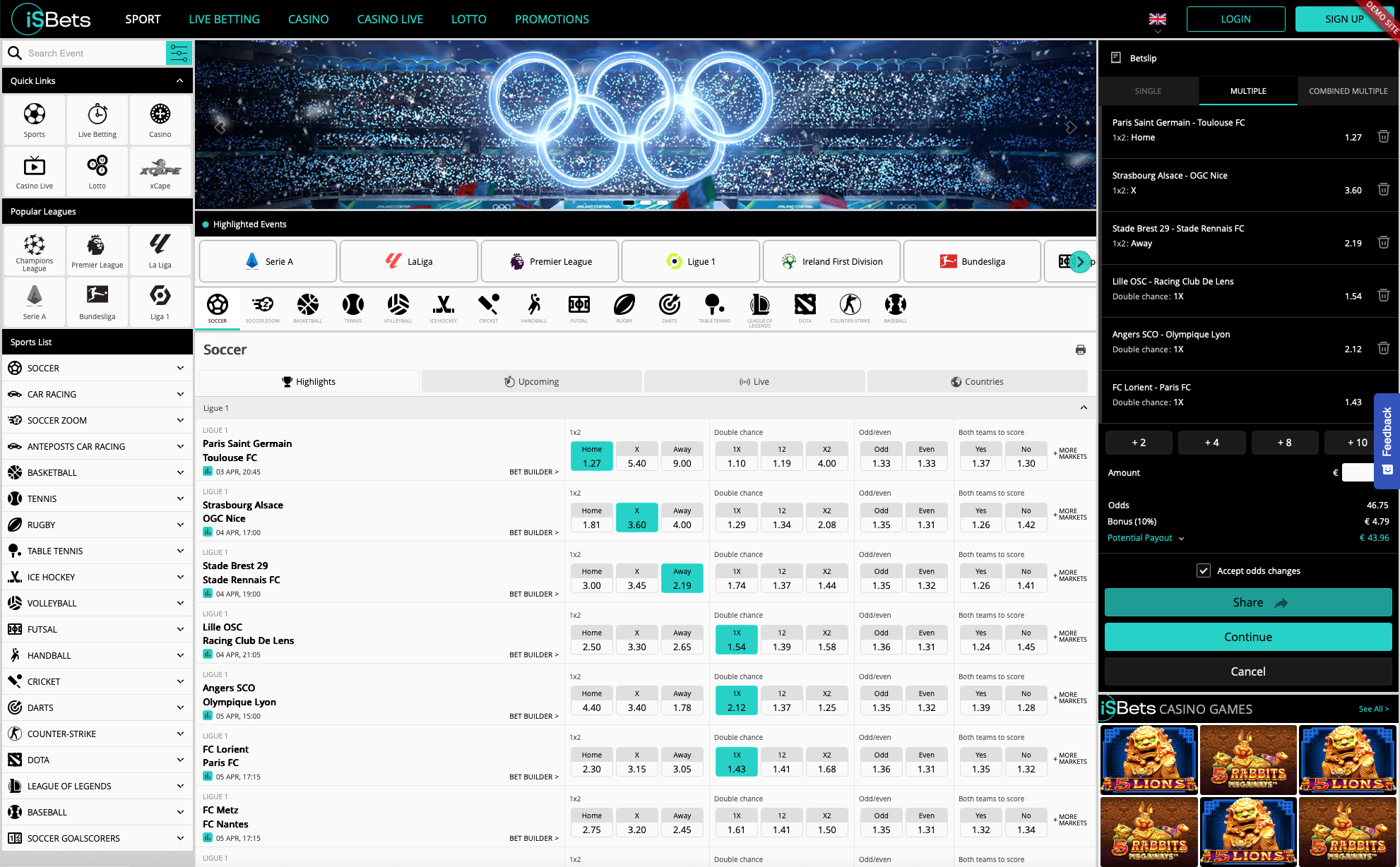Switch to Upcoming soccer tab
This screenshot has height=867, width=1400.
click(x=532, y=381)
